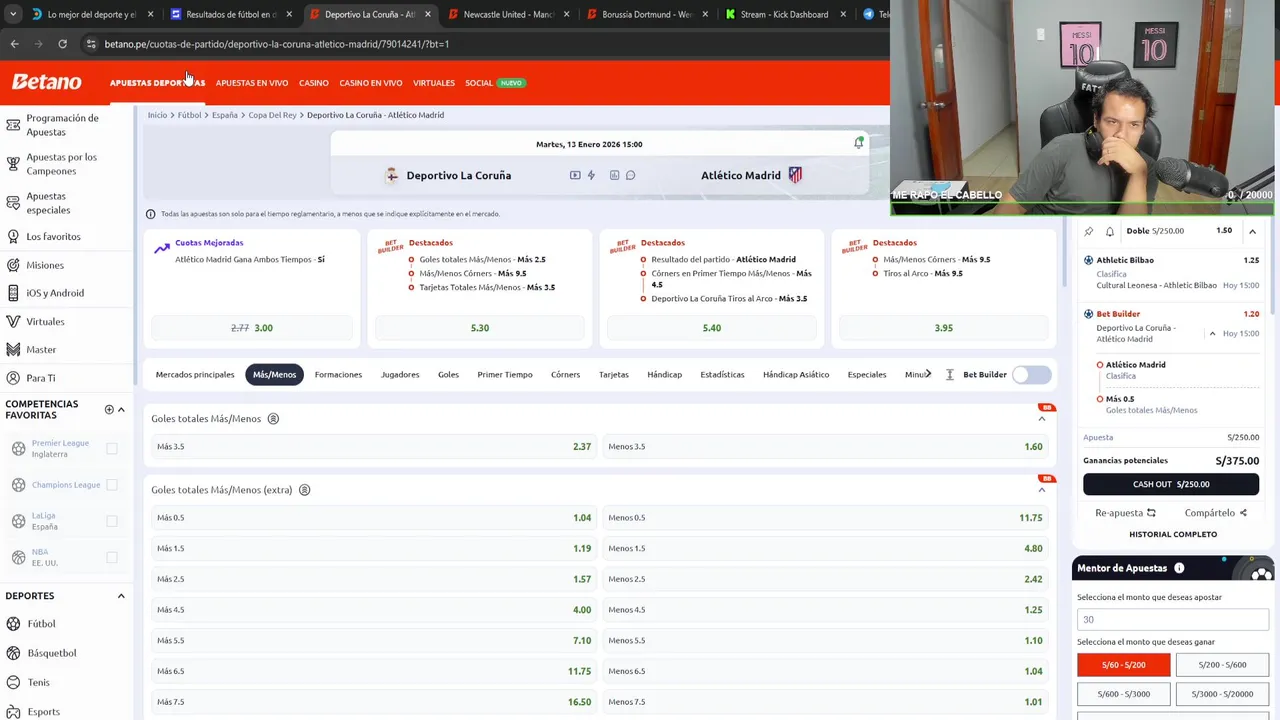The width and height of the screenshot is (1280, 720).
Task: Click the Cuotas Mejoradas 3.00 odds button
Action: pos(252,328)
